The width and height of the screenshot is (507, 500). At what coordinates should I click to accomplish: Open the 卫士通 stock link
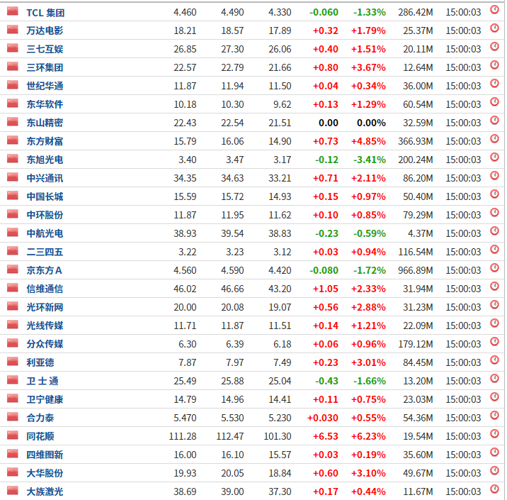(x=43, y=381)
